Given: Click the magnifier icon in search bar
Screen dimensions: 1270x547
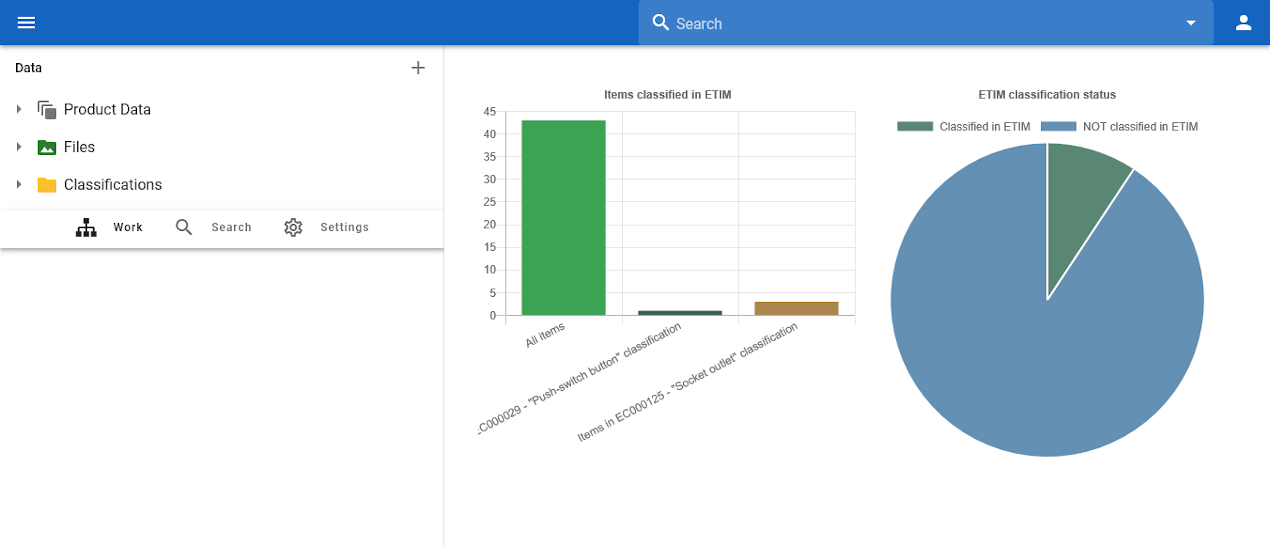Looking at the screenshot, I should pyautogui.click(x=660, y=23).
